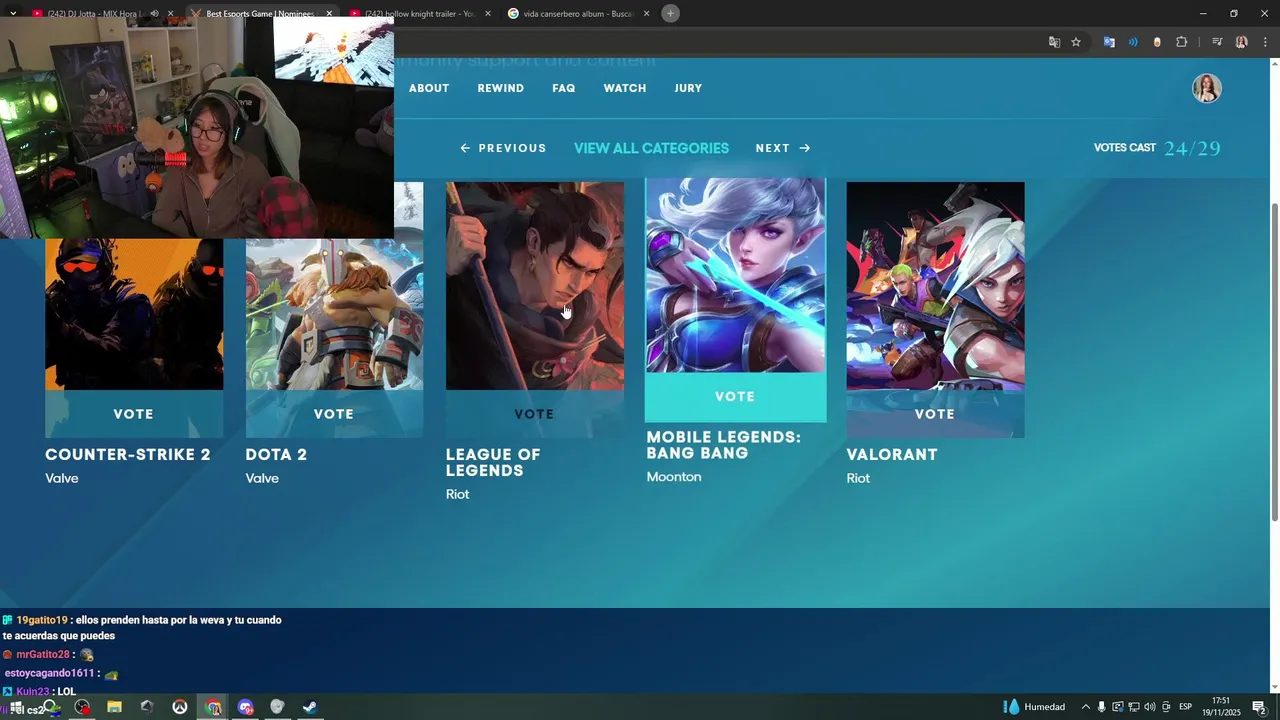Bookmark this page with the star icon
The height and width of the screenshot is (720, 1280).
tap(1076, 42)
